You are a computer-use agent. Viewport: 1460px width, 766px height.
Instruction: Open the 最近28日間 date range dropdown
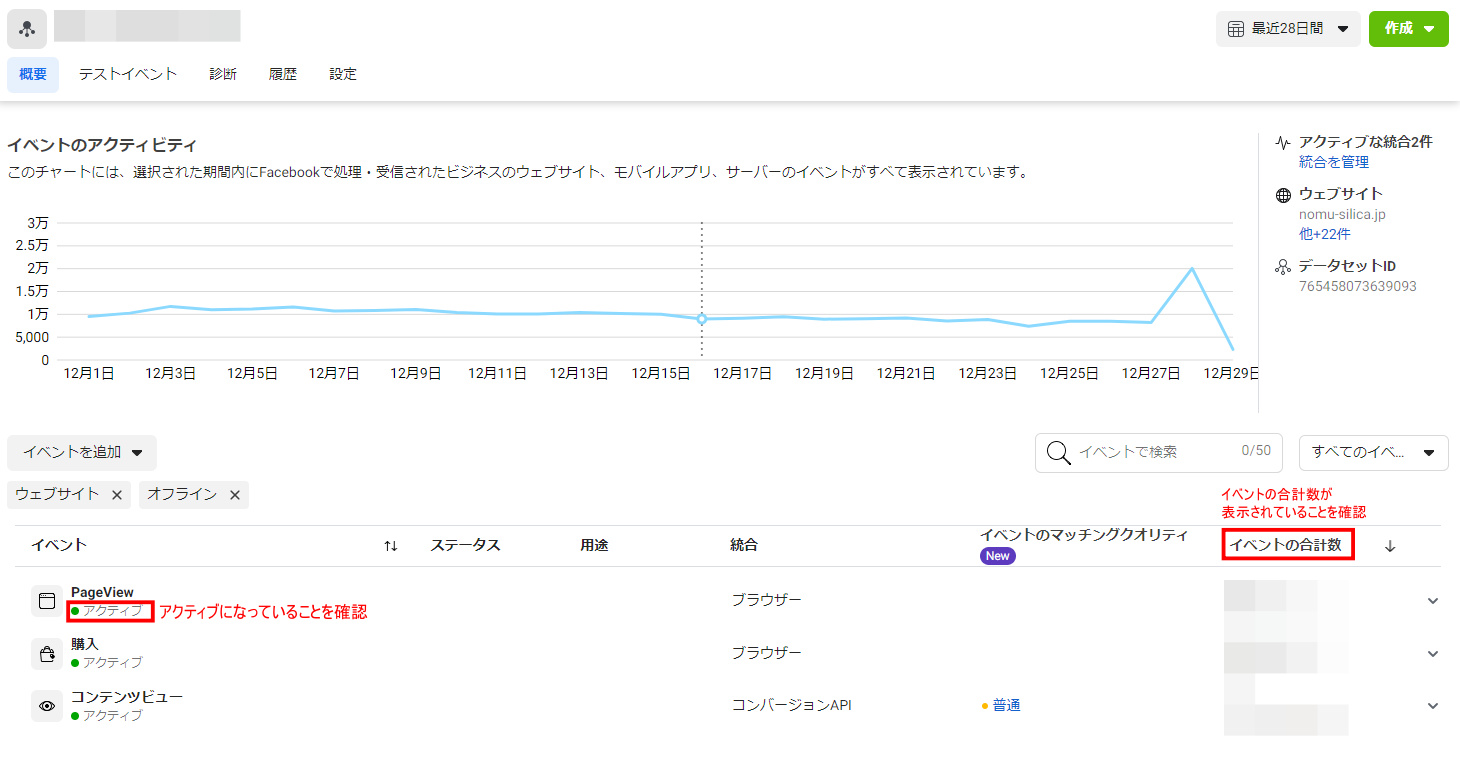(x=1288, y=29)
